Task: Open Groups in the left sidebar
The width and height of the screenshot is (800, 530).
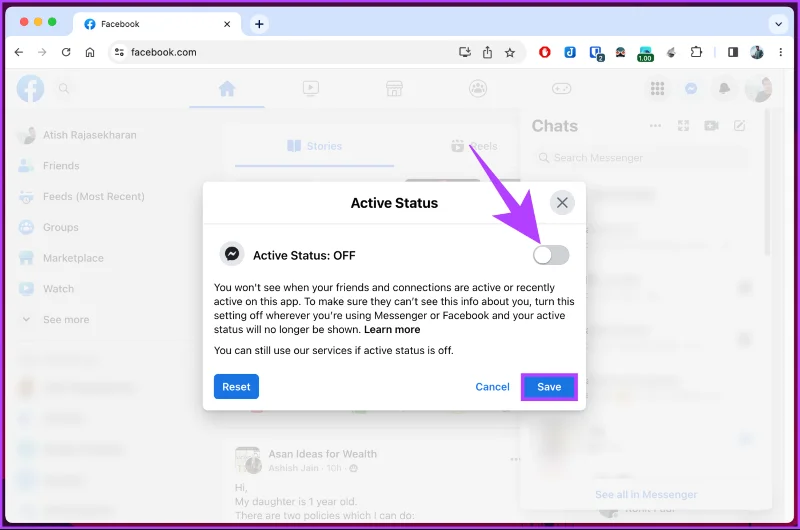Action: click(48, 227)
